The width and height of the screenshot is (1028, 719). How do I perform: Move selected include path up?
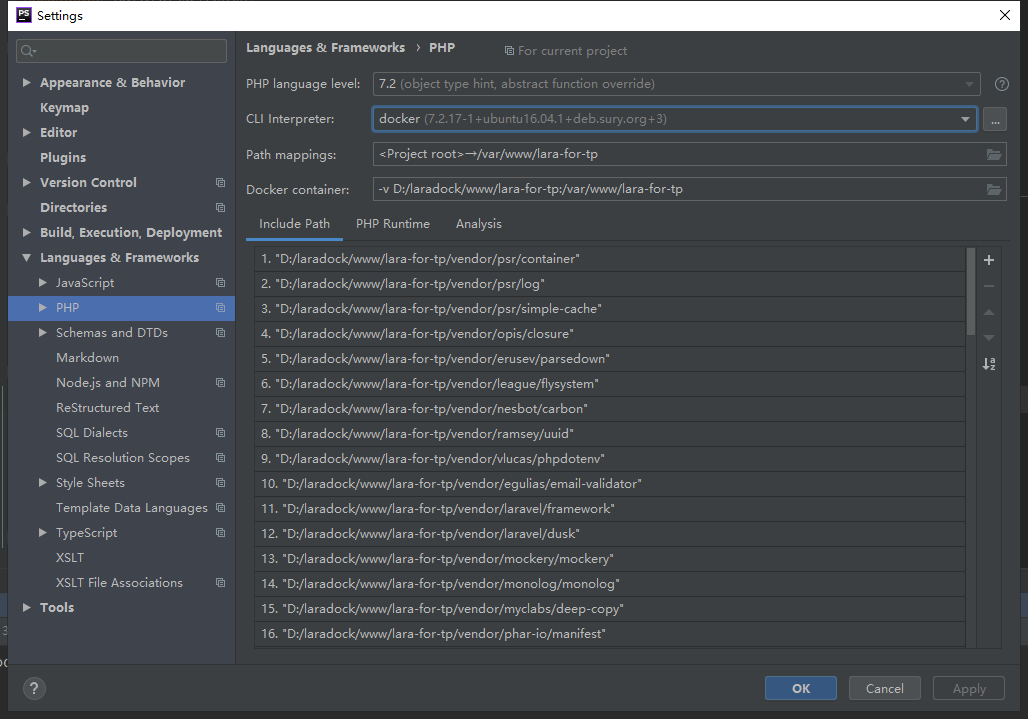click(989, 312)
